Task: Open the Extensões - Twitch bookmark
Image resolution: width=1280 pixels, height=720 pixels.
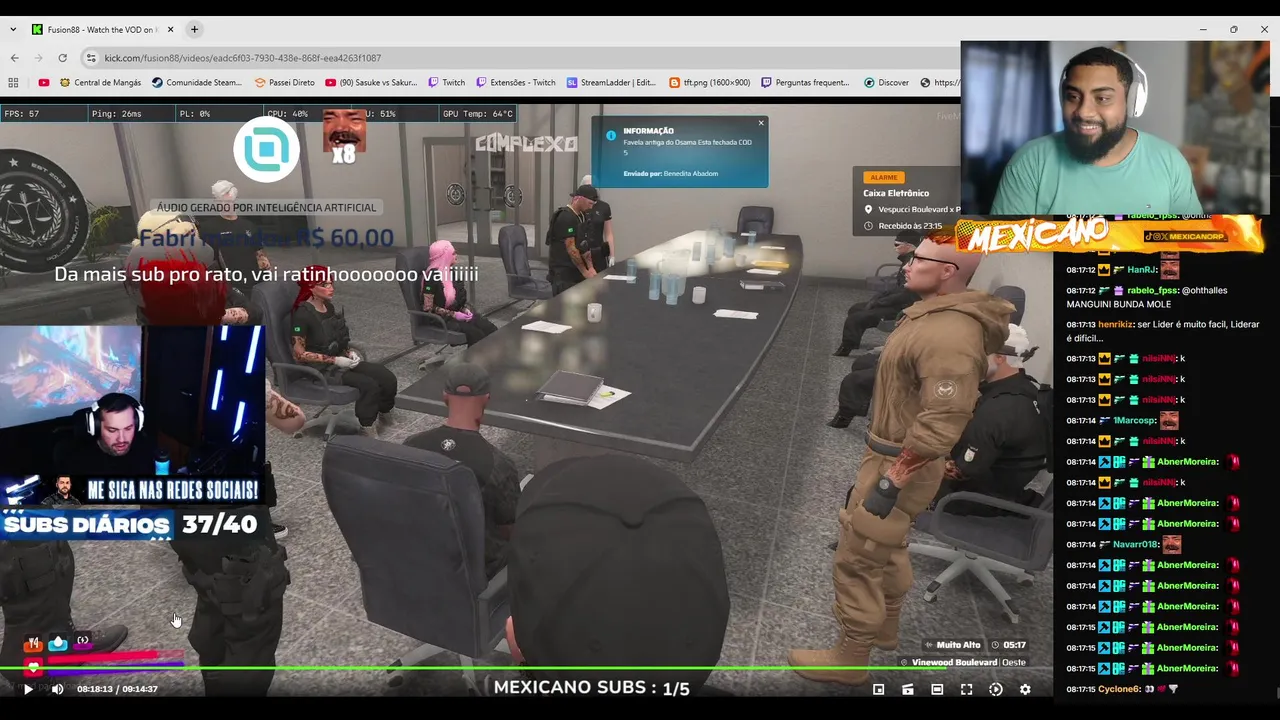Action: (x=516, y=83)
